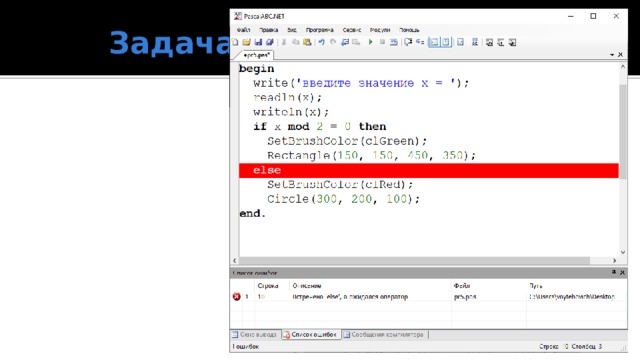Click the vertical scrollbar down arrow in the editor
This screenshot has width=640, height=360.
pyautogui.click(x=623, y=252)
